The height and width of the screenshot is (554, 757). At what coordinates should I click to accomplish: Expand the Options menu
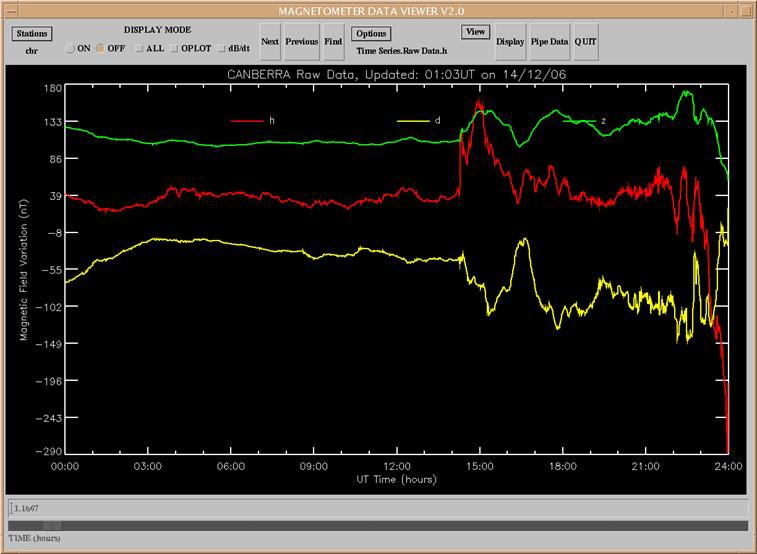tap(371, 33)
